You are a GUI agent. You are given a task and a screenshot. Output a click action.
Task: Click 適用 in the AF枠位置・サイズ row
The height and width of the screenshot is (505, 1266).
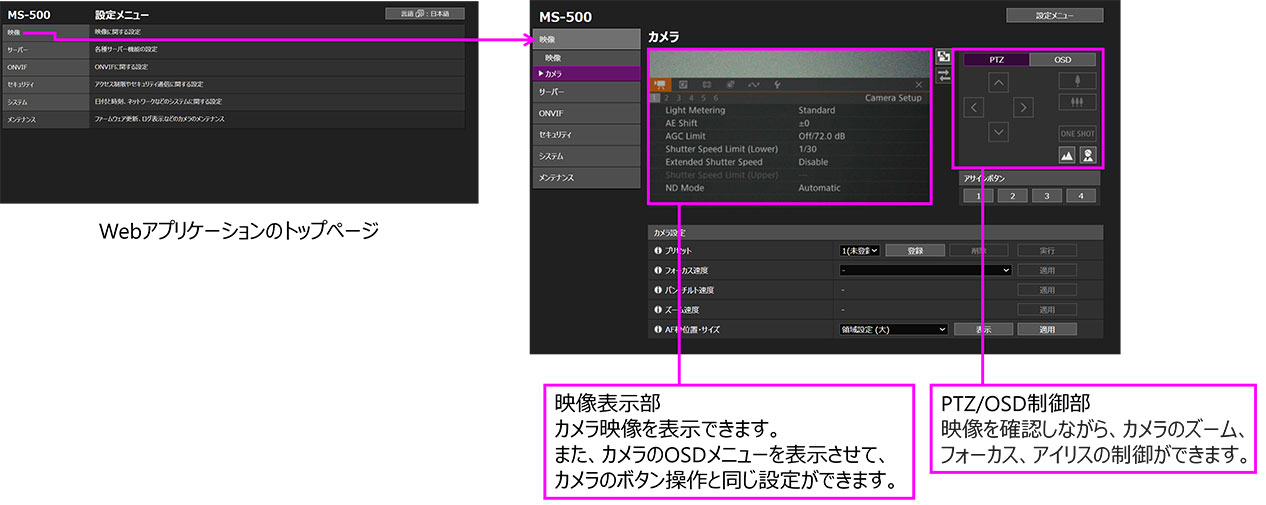point(1047,328)
